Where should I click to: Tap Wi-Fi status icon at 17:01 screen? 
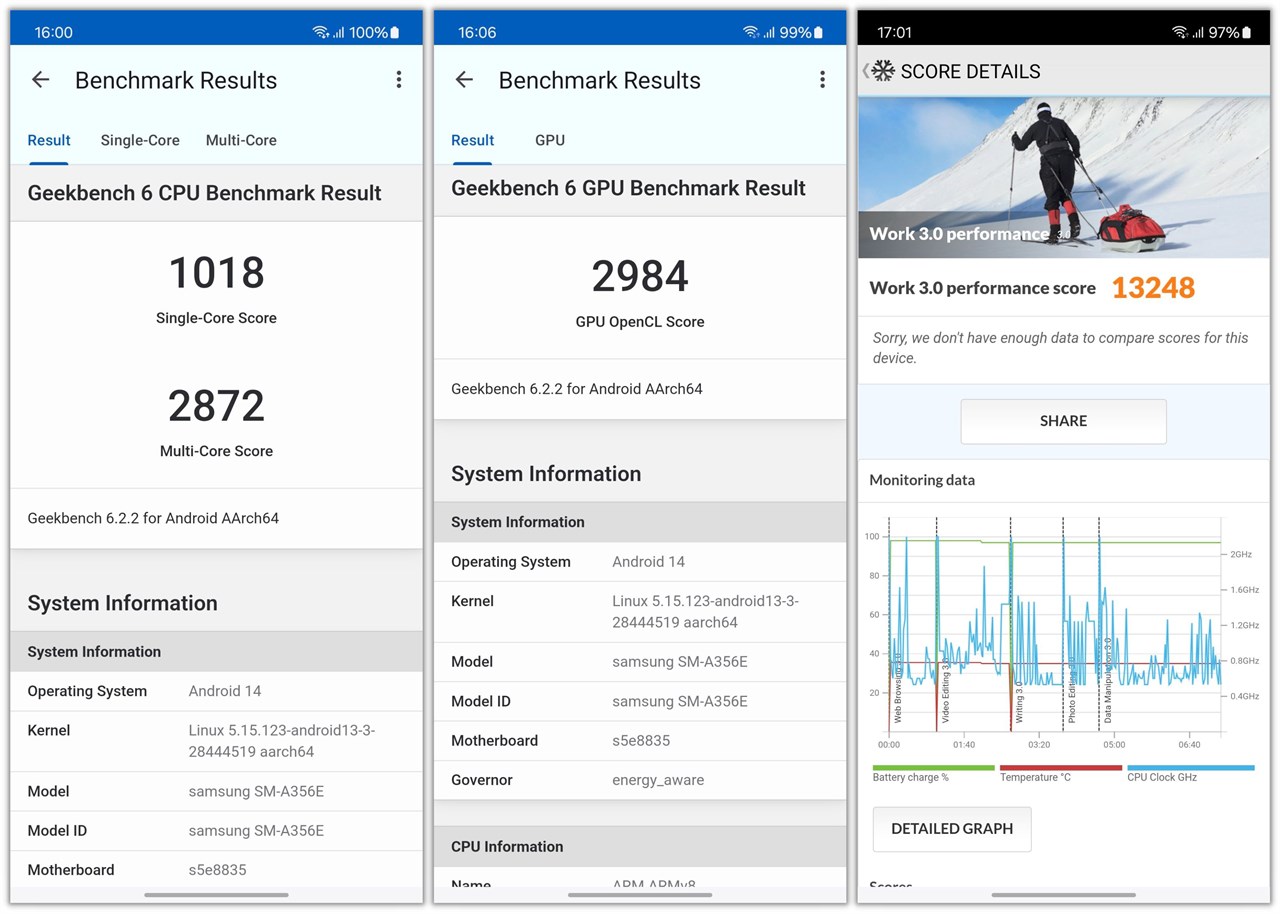point(1180,33)
